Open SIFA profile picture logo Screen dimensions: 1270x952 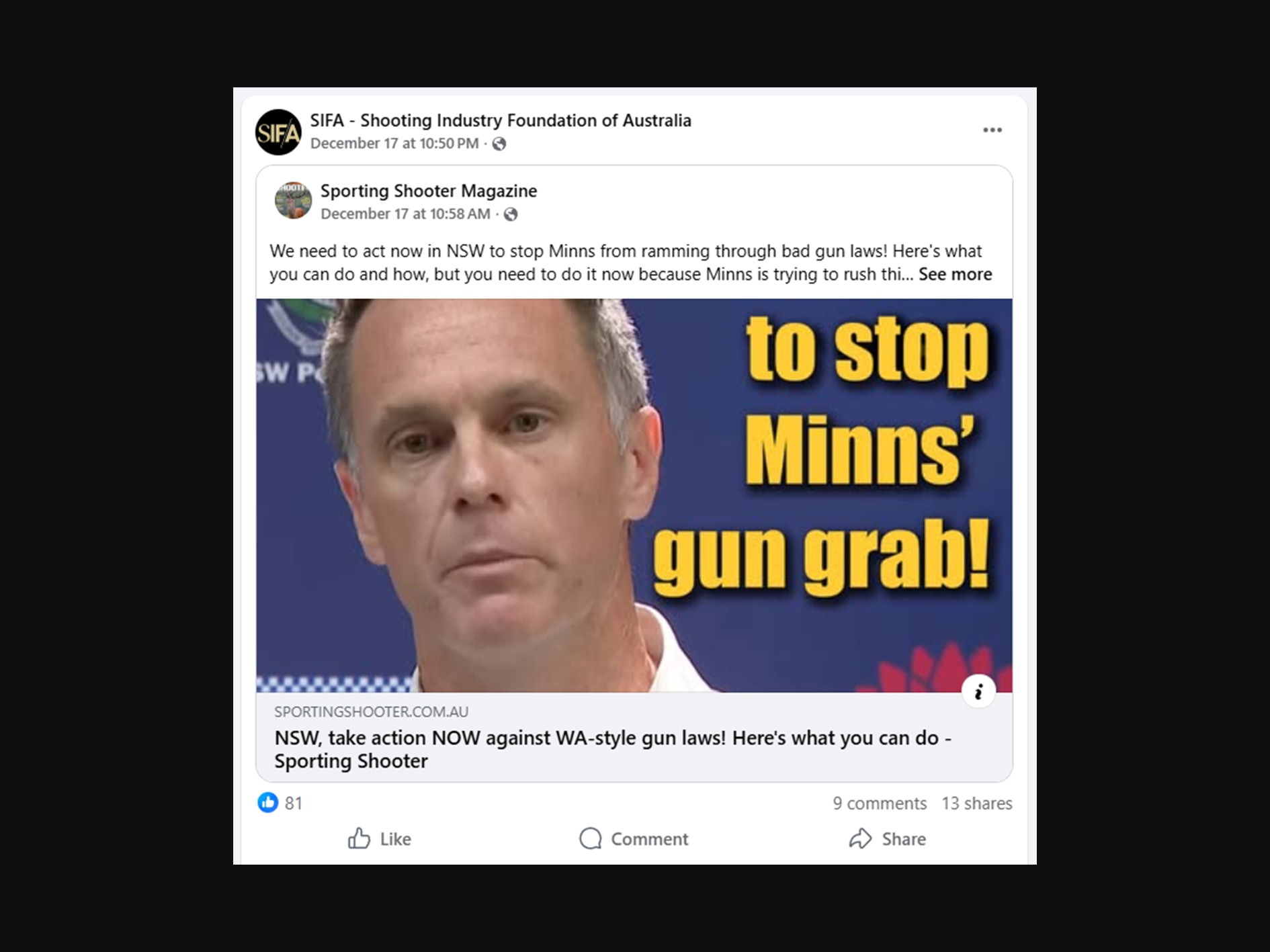click(x=278, y=132)
